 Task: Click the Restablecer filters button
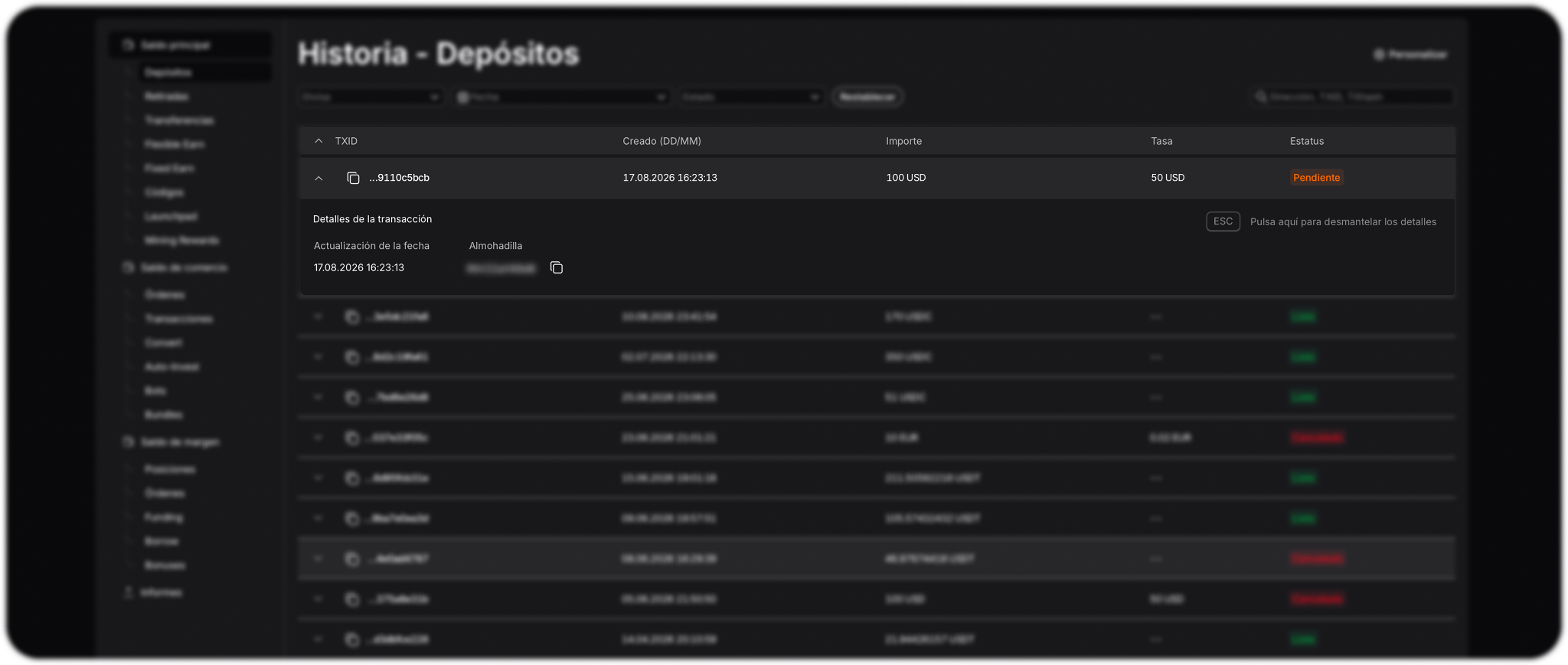867,97
